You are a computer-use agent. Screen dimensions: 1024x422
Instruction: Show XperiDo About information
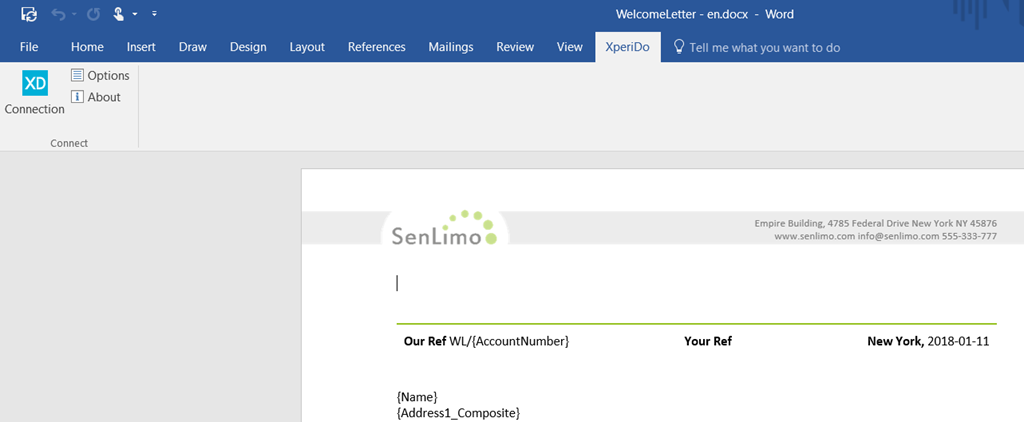coord(95,97)
